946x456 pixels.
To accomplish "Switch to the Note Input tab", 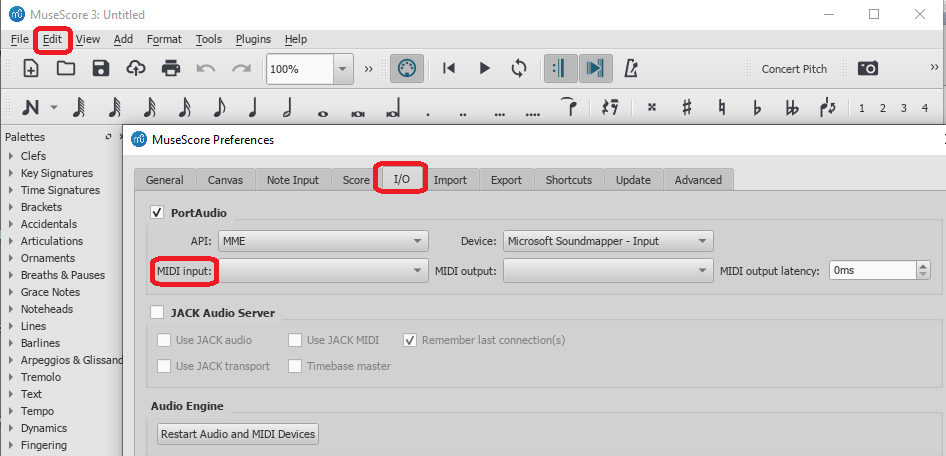I will pyautogui.click(x=293, y=180).
